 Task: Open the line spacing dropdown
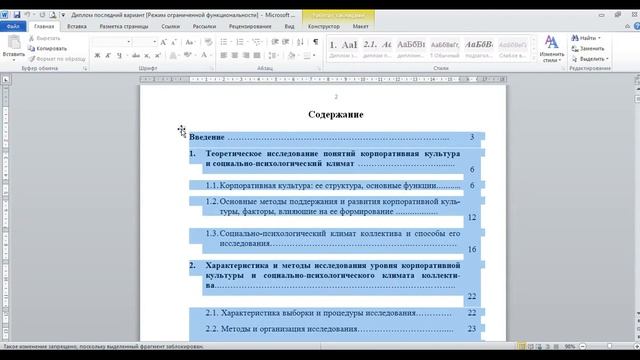[273, 55]
